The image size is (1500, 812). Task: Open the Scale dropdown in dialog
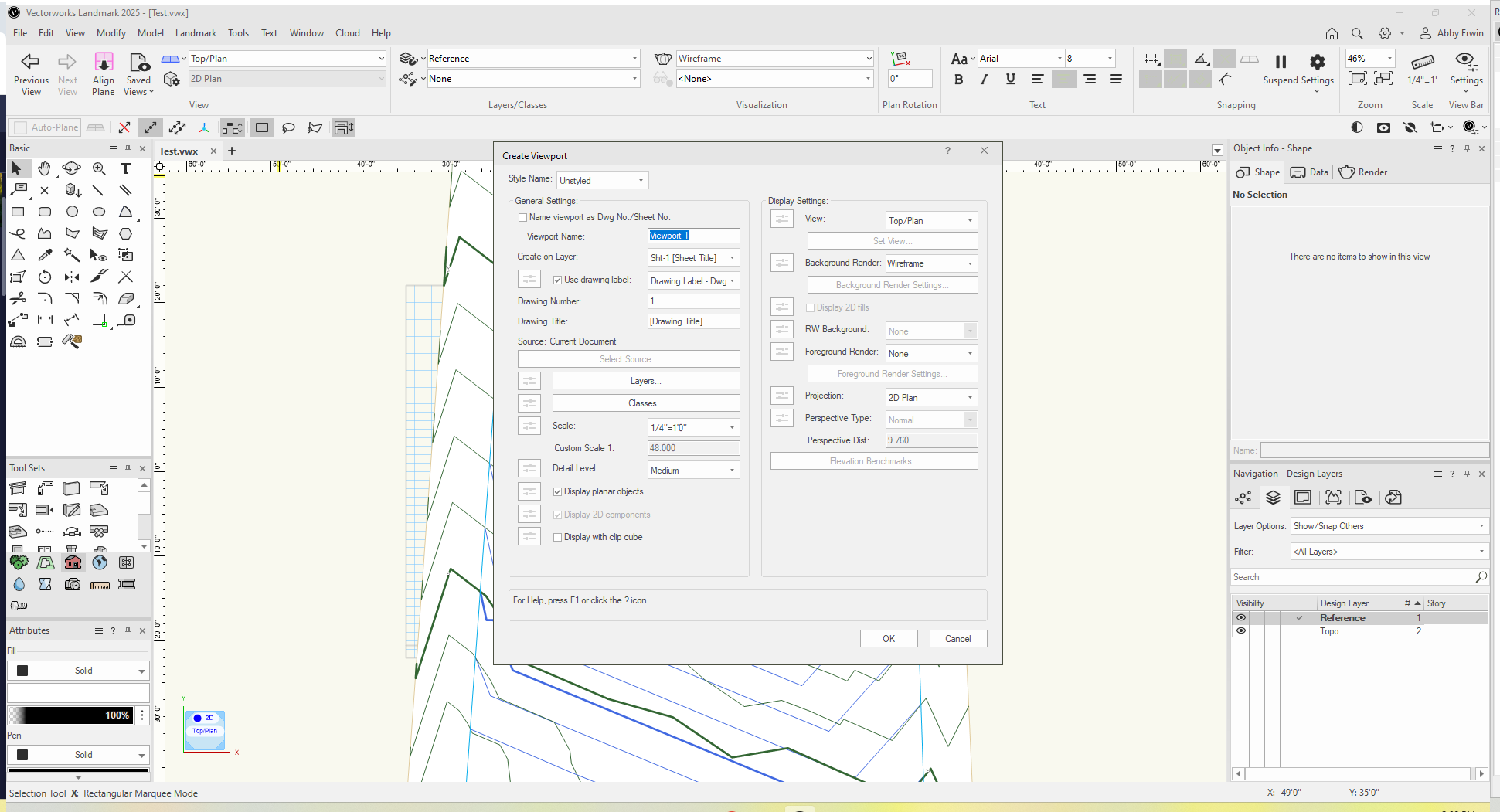click(x=693, y=427)
